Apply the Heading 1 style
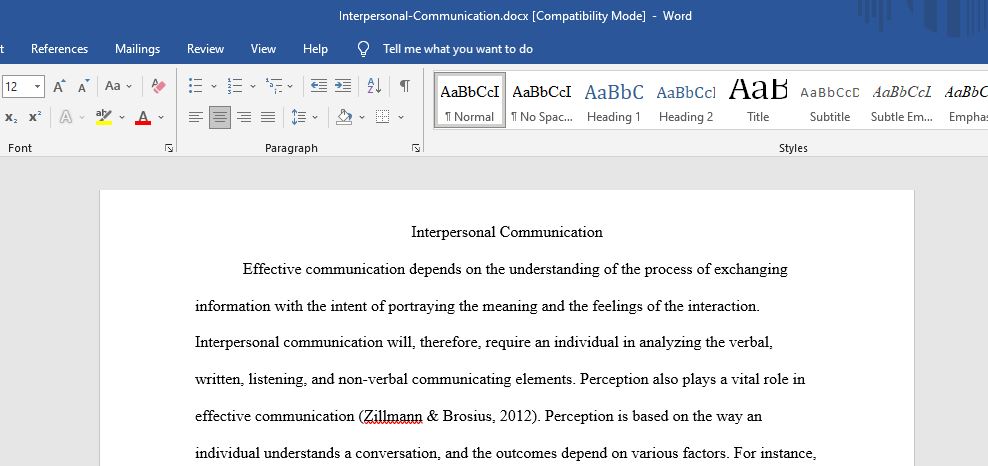The height and width of the screenshot is (466, 988). (x=614, y=101)
